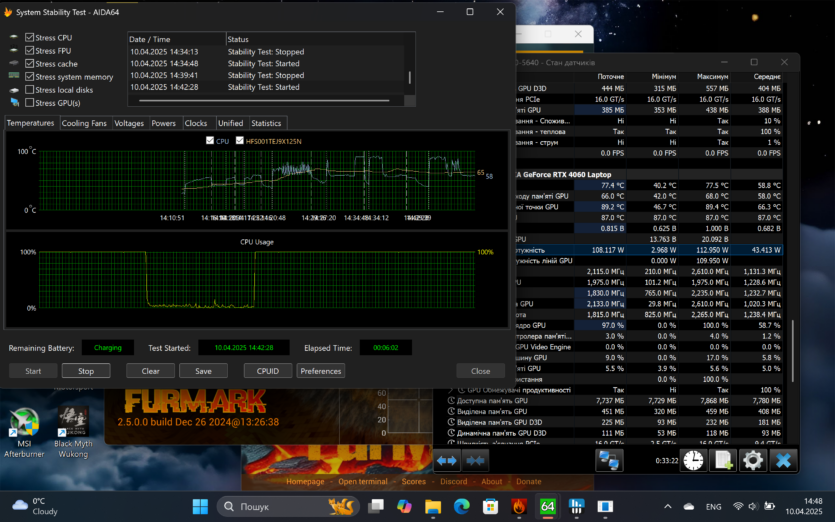Toggle Stress system memory checkbox
This screenshot has height=522, width=835.
[30, 77]
